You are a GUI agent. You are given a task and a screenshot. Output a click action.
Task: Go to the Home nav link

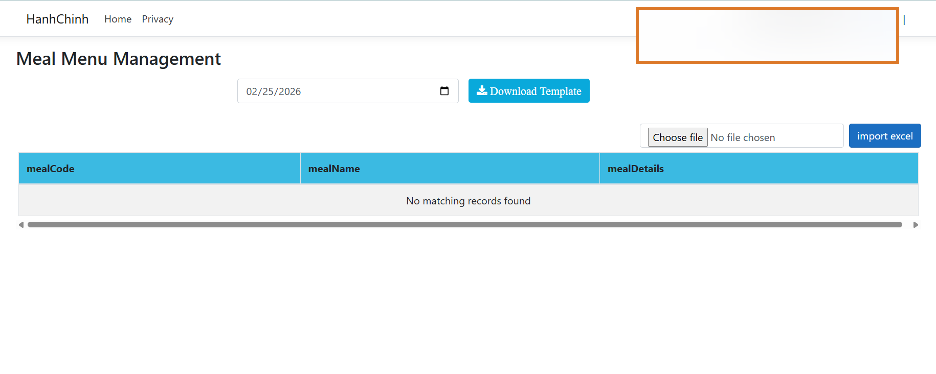point(118,19)
